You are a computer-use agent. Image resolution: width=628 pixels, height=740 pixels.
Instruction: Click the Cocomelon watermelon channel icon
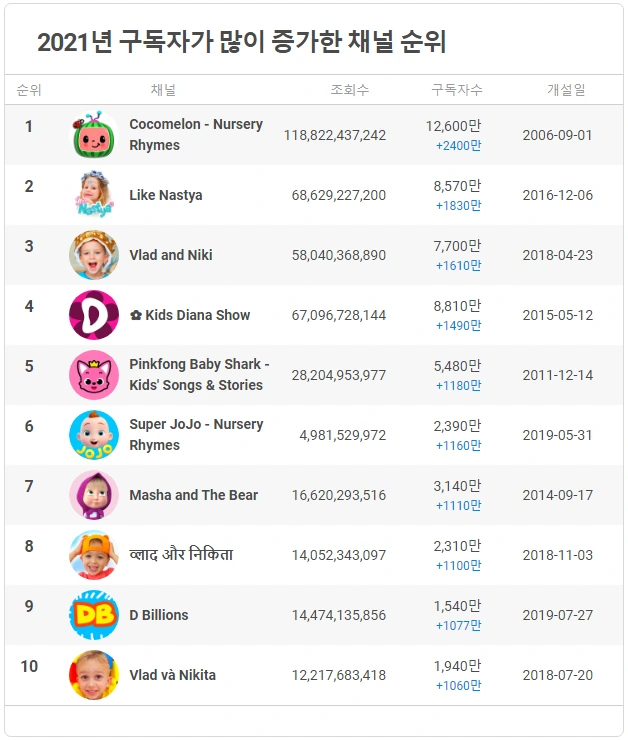[x=94, y=135]
